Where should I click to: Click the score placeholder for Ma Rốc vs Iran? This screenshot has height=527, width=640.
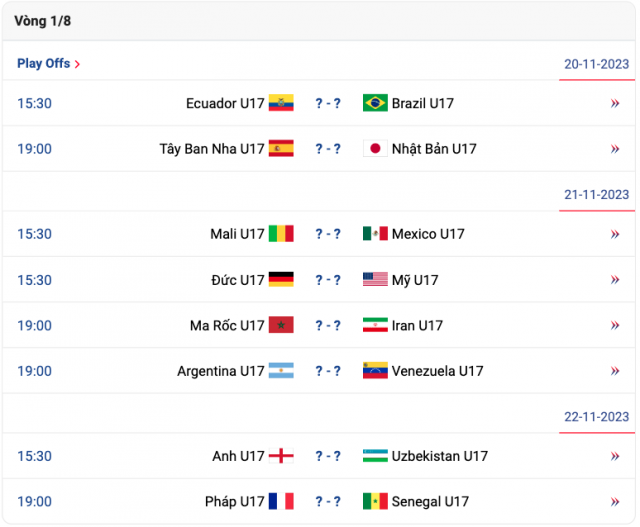(328, 325)
